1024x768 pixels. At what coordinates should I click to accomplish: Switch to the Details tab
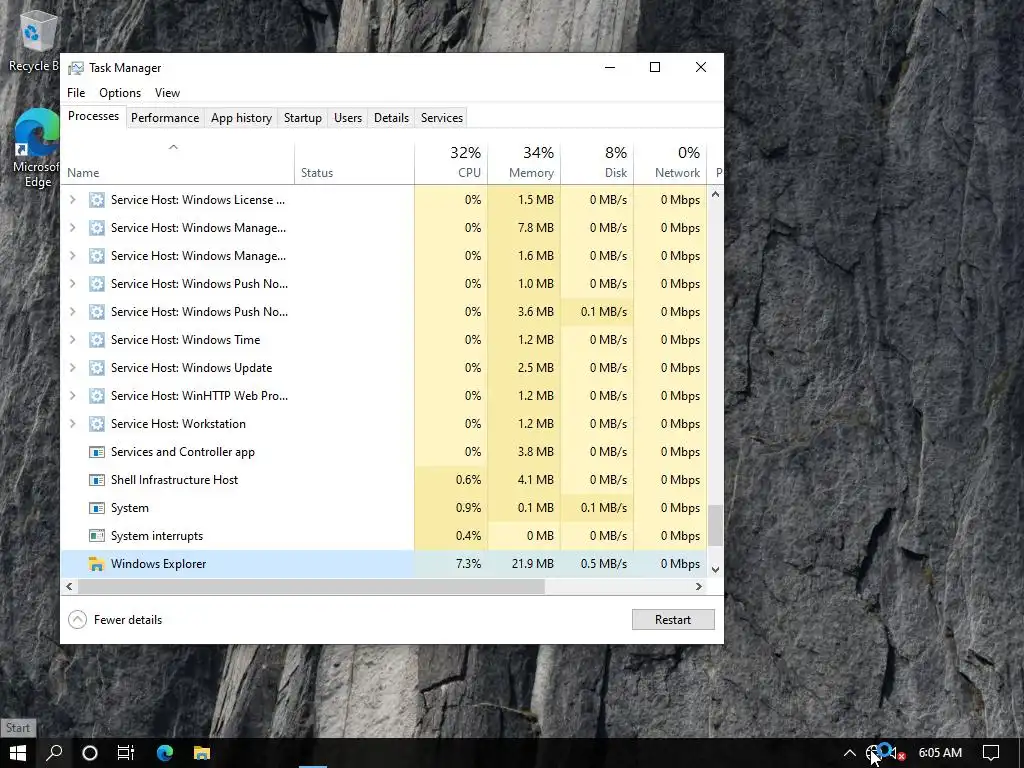tap(391, 118)
